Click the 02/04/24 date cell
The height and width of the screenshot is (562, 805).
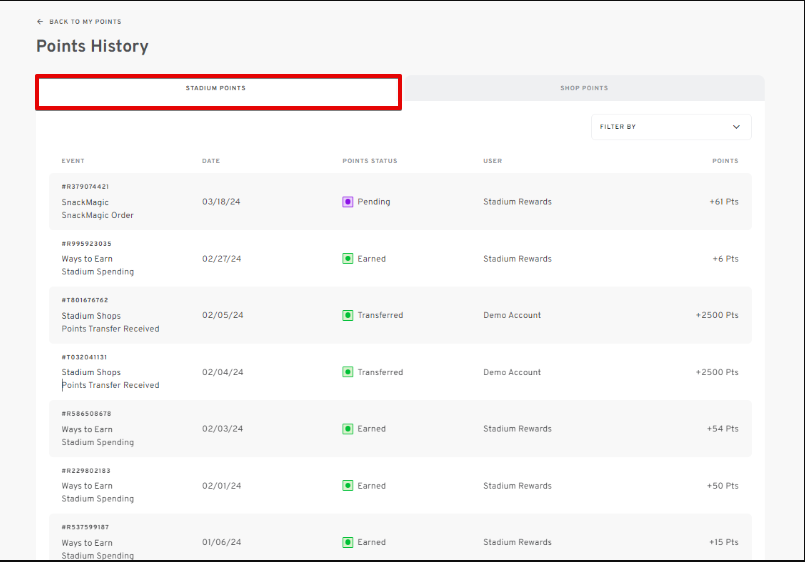(223, 372)
